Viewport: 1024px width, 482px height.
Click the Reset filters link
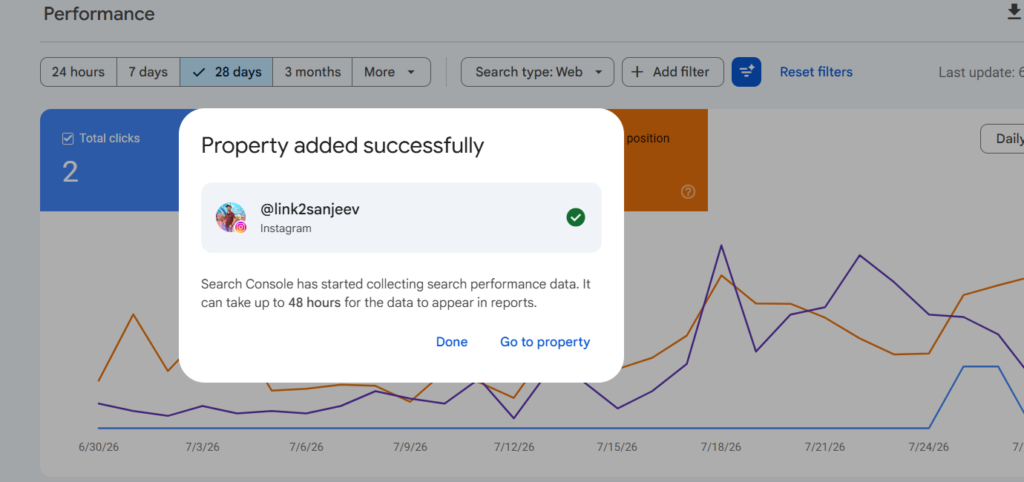point(816,72)
